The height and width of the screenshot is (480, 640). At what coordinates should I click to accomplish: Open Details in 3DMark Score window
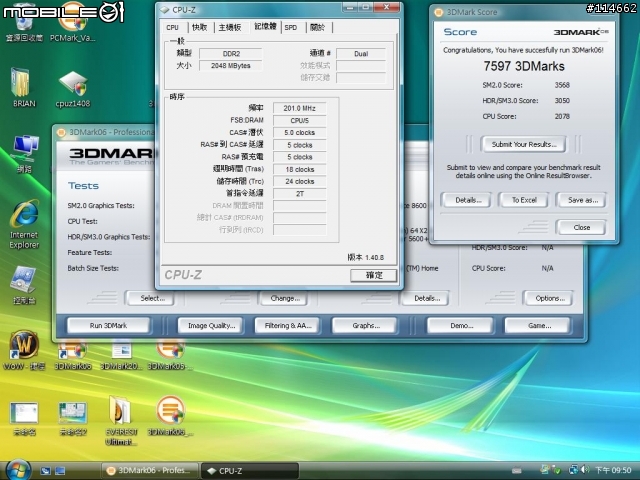coord(468,200)
